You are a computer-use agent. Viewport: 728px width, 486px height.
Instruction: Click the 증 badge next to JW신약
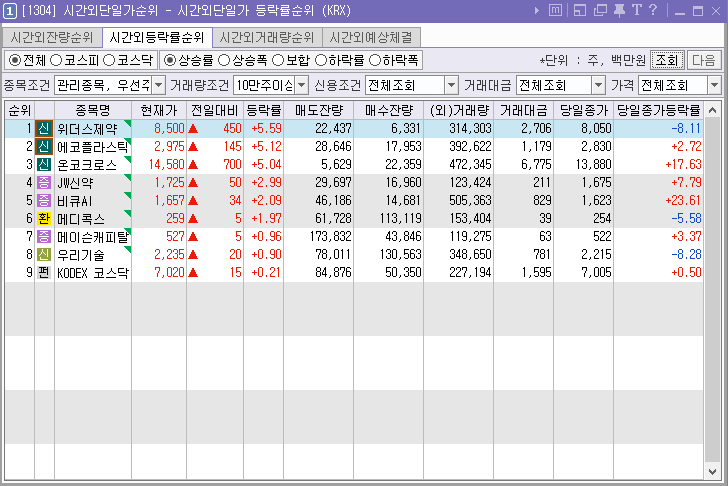coord(44,182)
